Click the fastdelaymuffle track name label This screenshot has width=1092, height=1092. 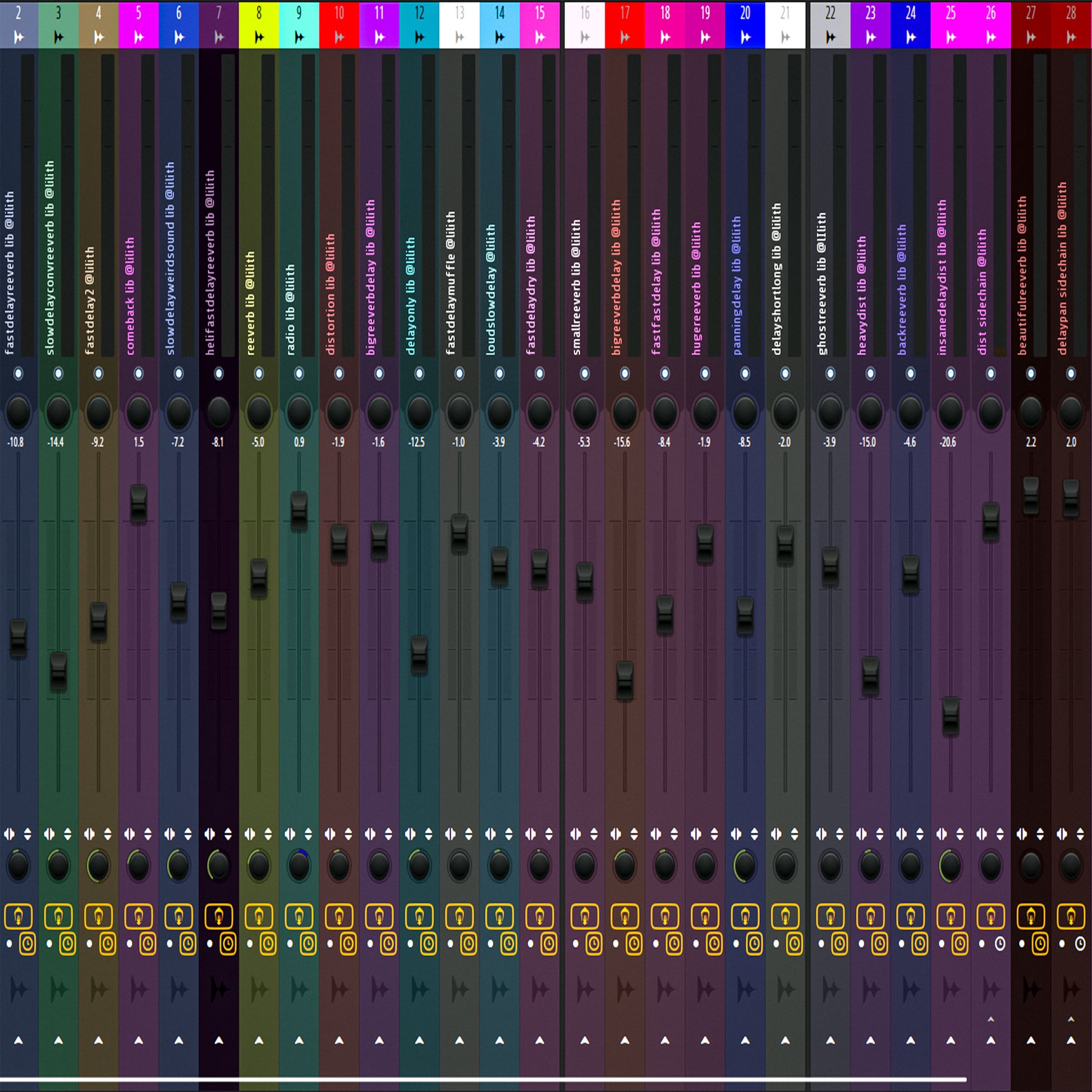tap(451, 283)
